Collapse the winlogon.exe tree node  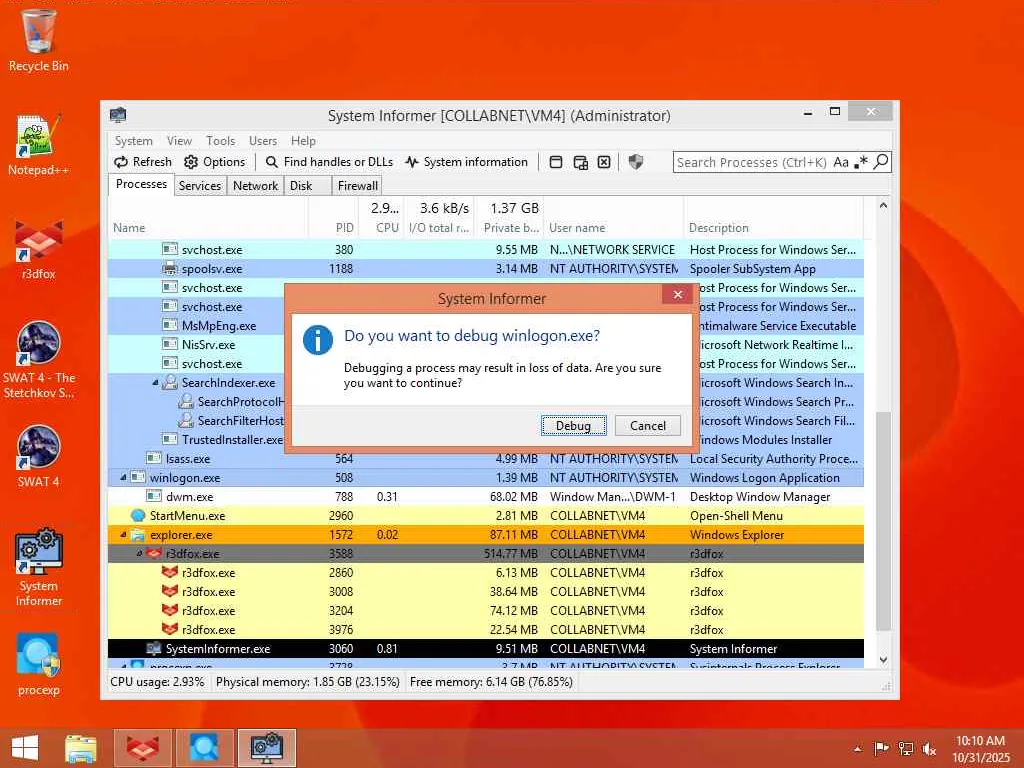pos(123,478)
